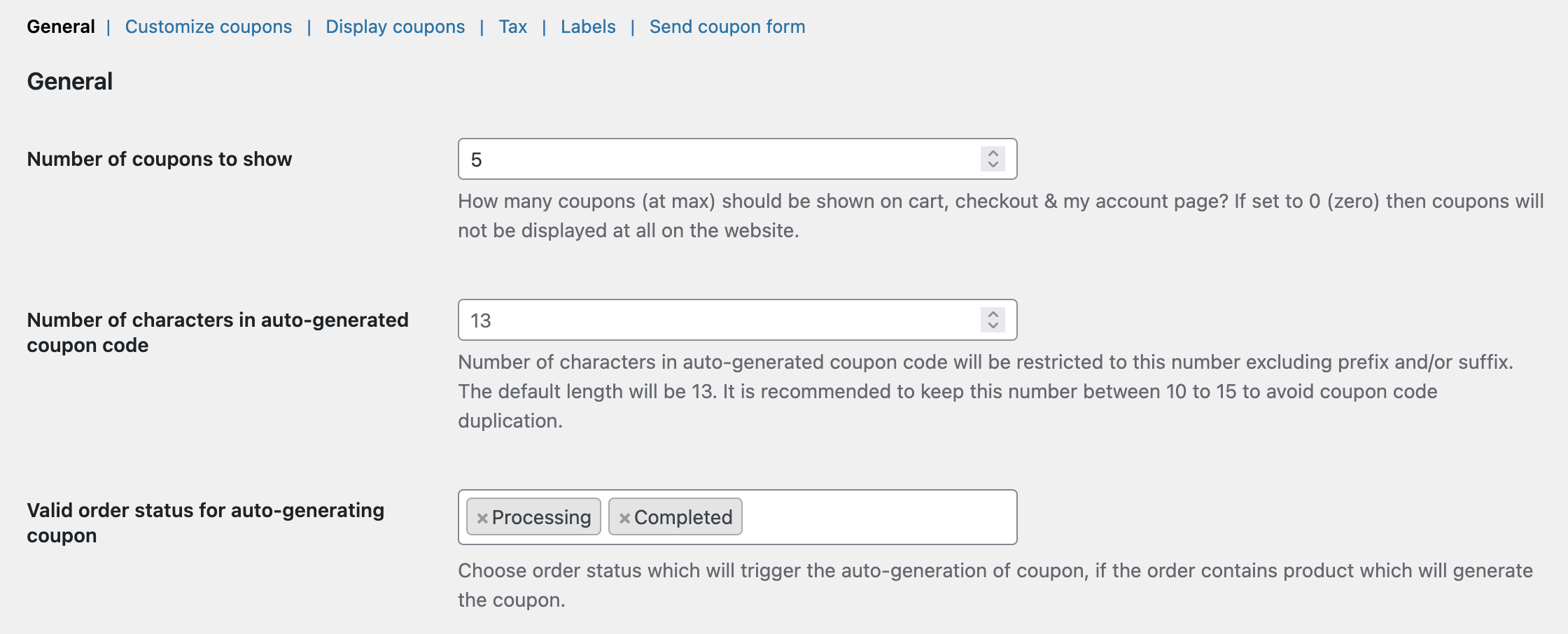Click the 'Number of coupons to show' label
Screen dimensions: 1568x634
[159, 160]
